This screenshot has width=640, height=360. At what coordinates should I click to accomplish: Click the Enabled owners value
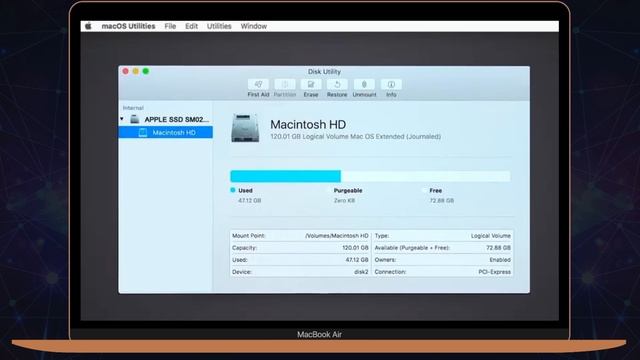click(x=500, y=260)
